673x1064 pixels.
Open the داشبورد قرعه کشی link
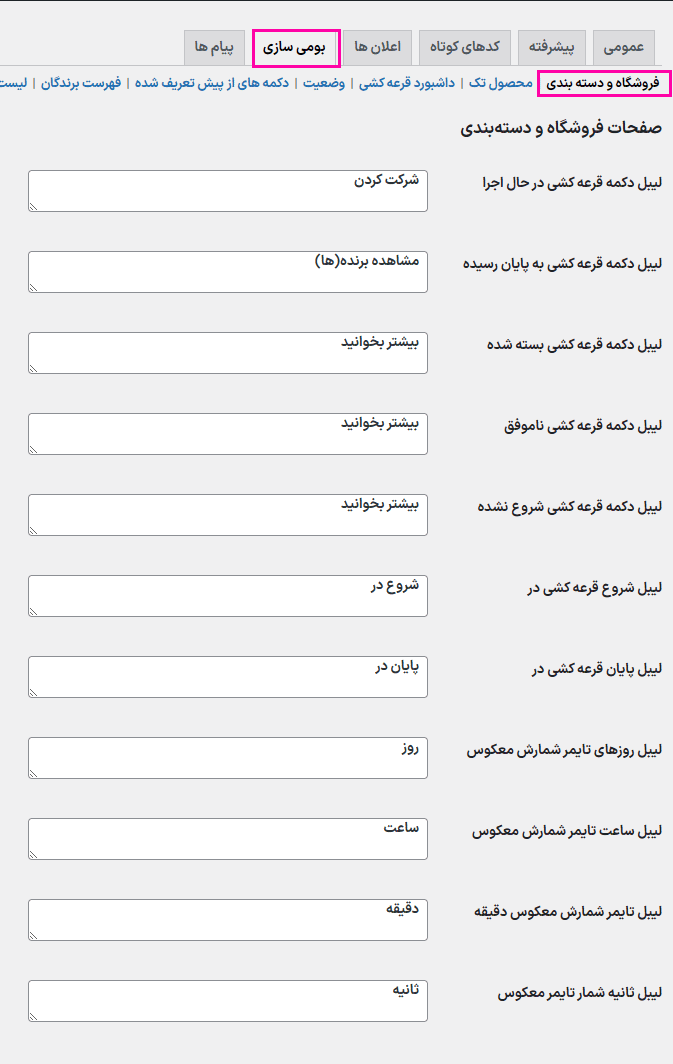pos(407,83)
